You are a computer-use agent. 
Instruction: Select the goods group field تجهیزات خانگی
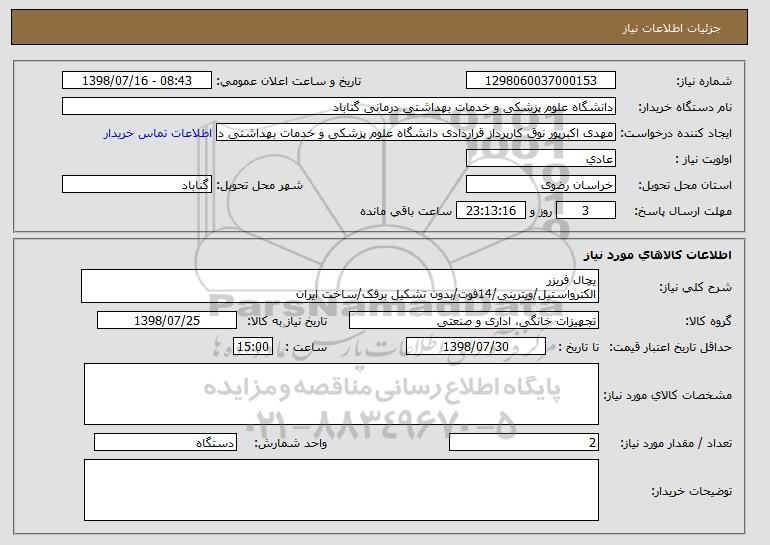pos(474,321)
